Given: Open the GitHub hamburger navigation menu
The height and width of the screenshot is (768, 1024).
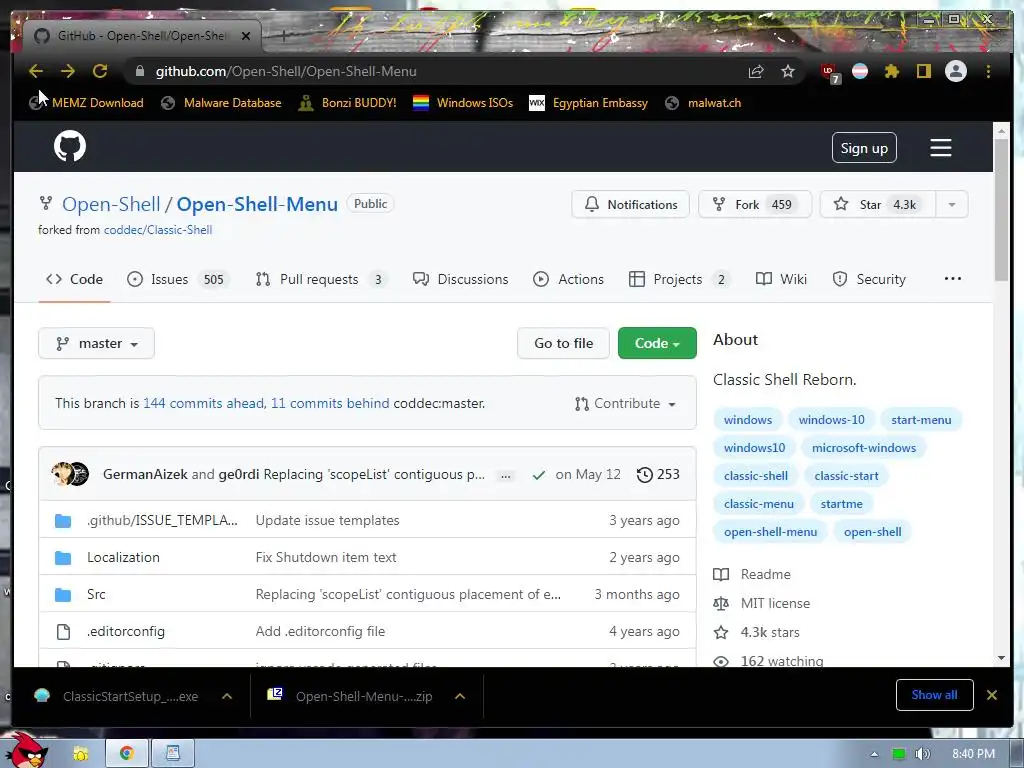Looking at the screenshot, I should tap(940, 148).
